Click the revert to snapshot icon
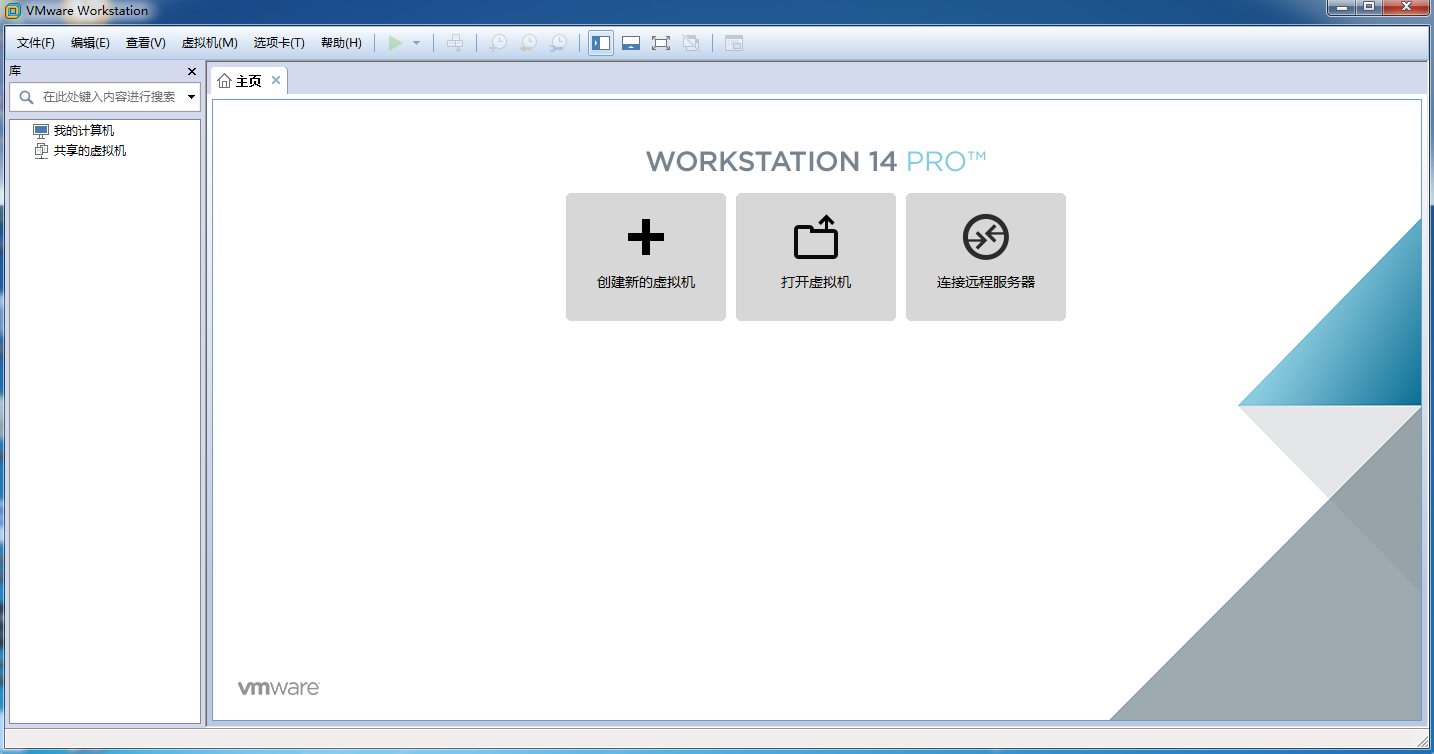Viewport: 1434px width, 754px height. click(527, 43)
